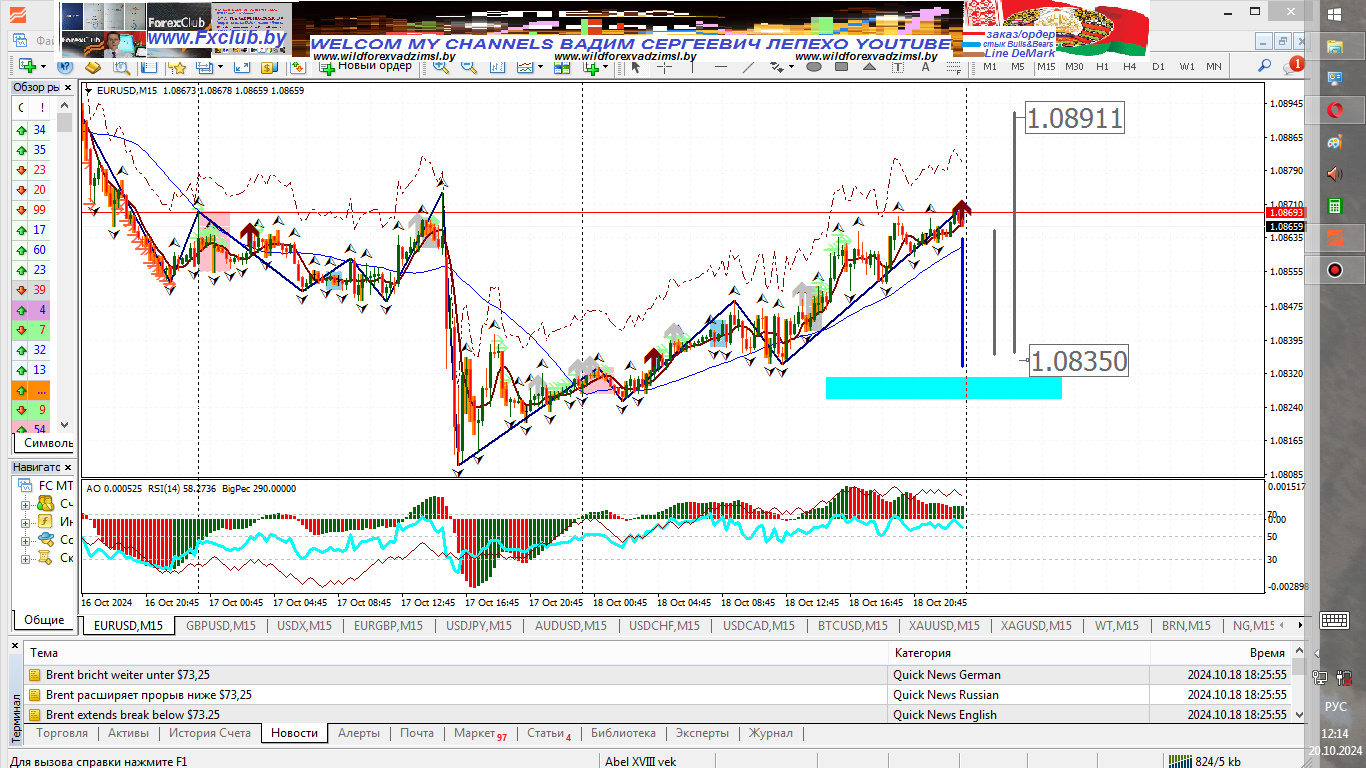The height and width of the screenshot is (768, 1366).
Task: Open the green-plus icon dropdown arrow
Action: 607,66
